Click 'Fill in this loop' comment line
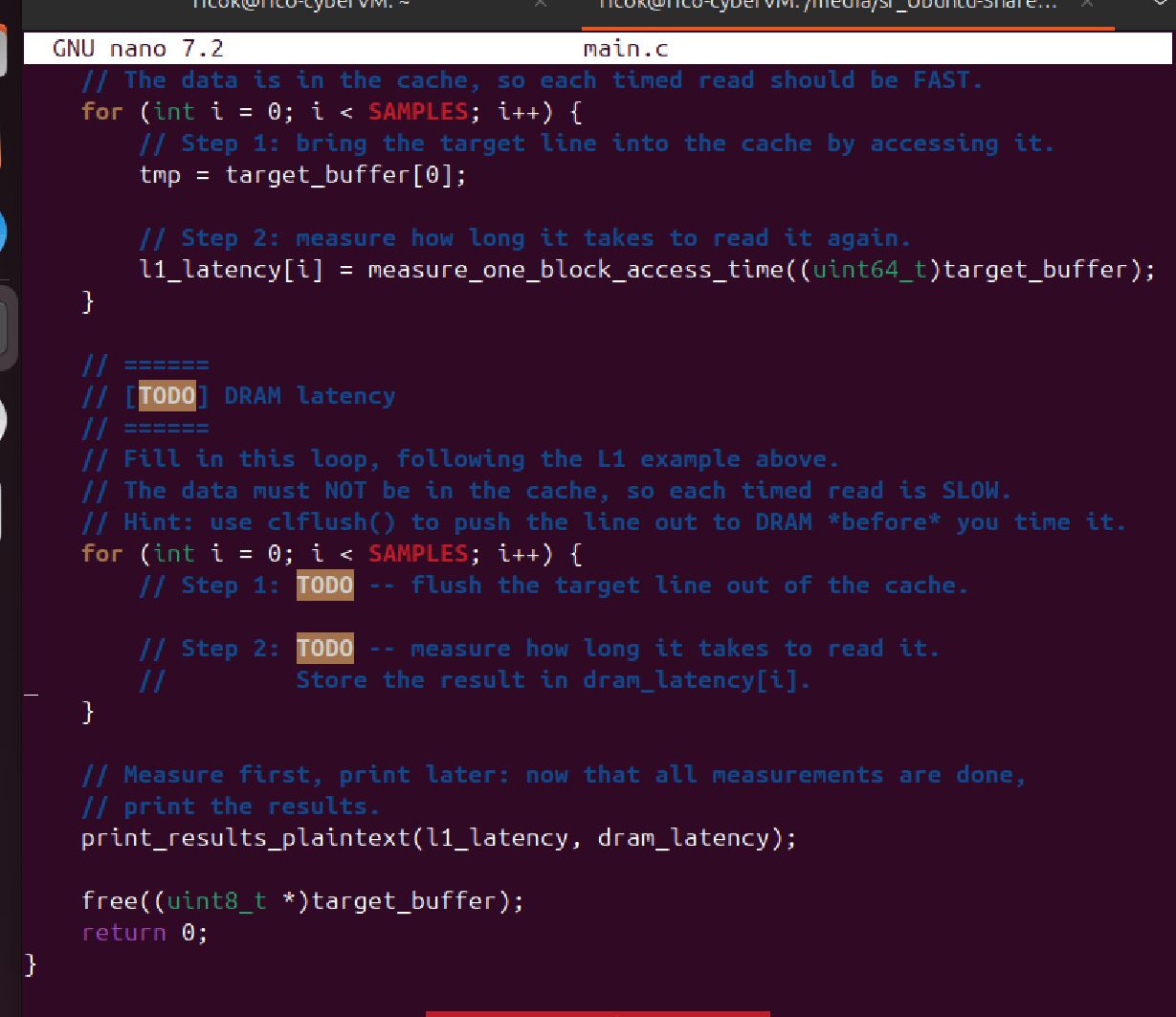The width and height of the screenshot is (1176, 1017). pyautogui.click(x=459, y=459)
